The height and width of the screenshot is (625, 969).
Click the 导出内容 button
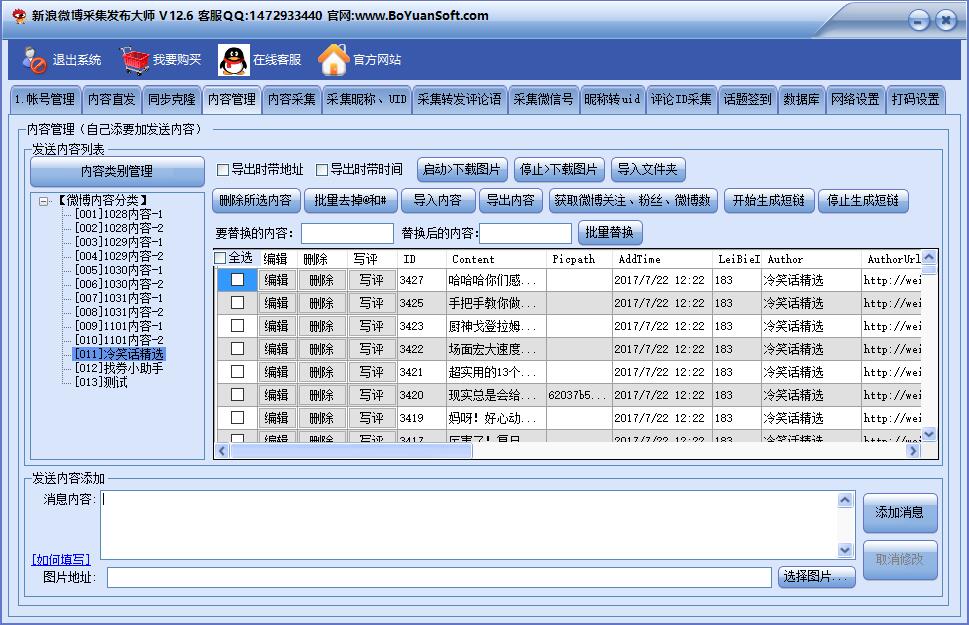tap(510, 200)
